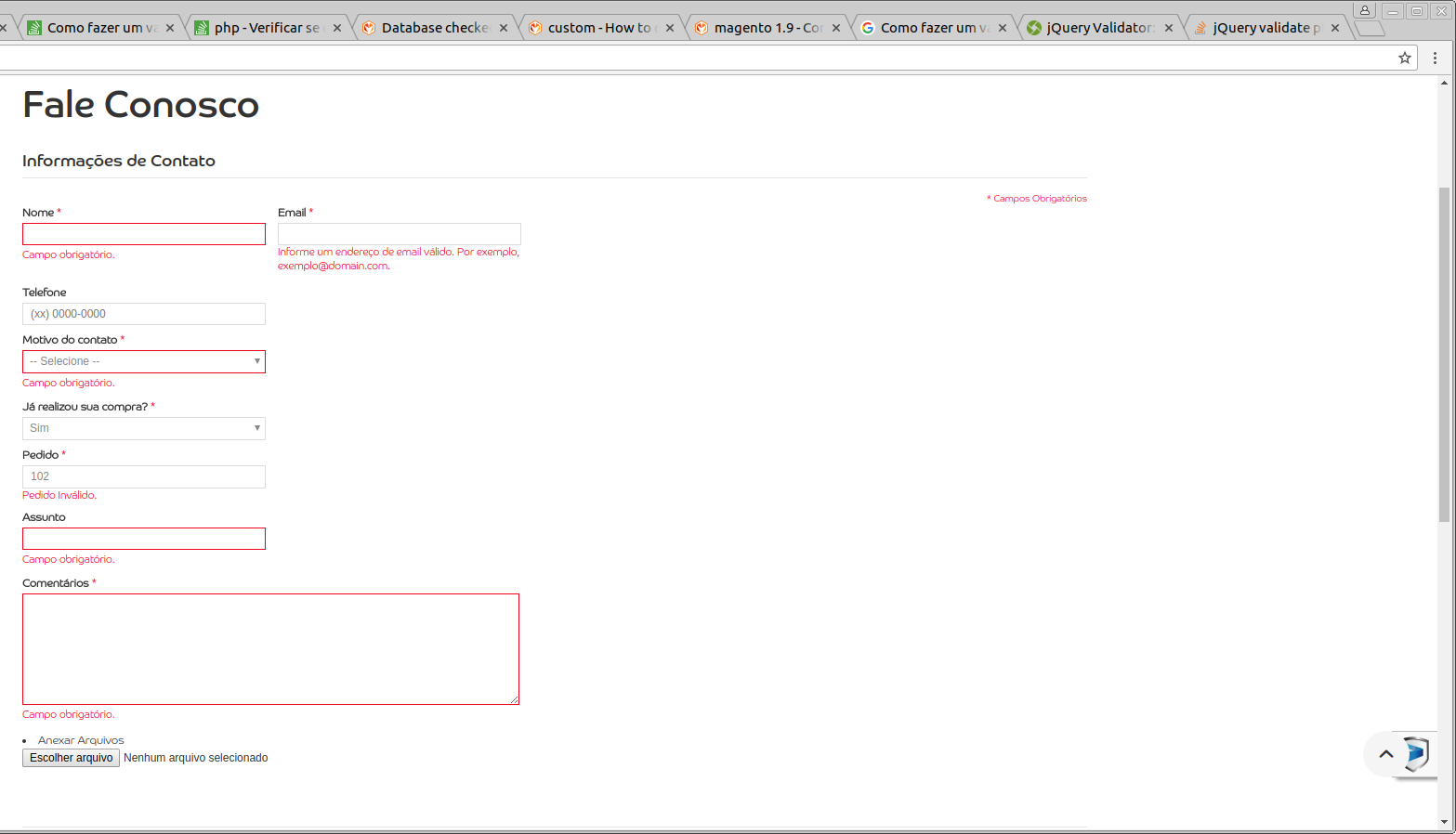Open the Chrome three-dot menu
Image resolution: width=1456 pixels, height=834 pixels.
1435,58
